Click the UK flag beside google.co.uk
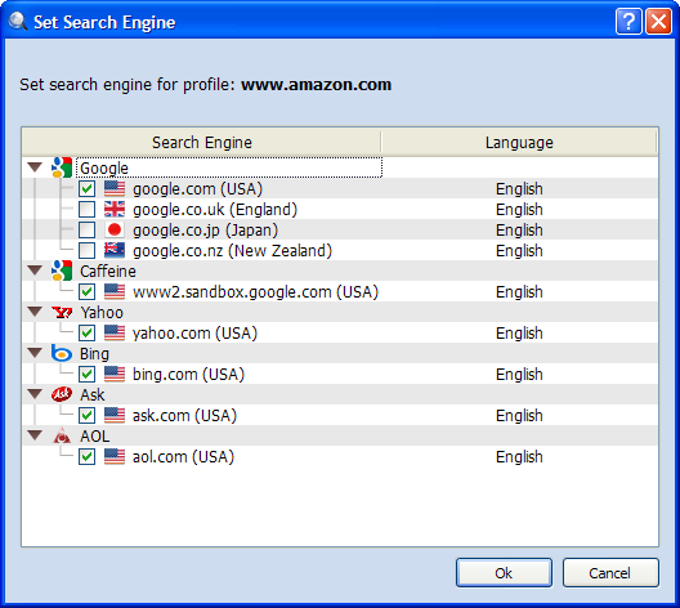The height and width of the screenshot is (608, 680). (x=114, y=210)
